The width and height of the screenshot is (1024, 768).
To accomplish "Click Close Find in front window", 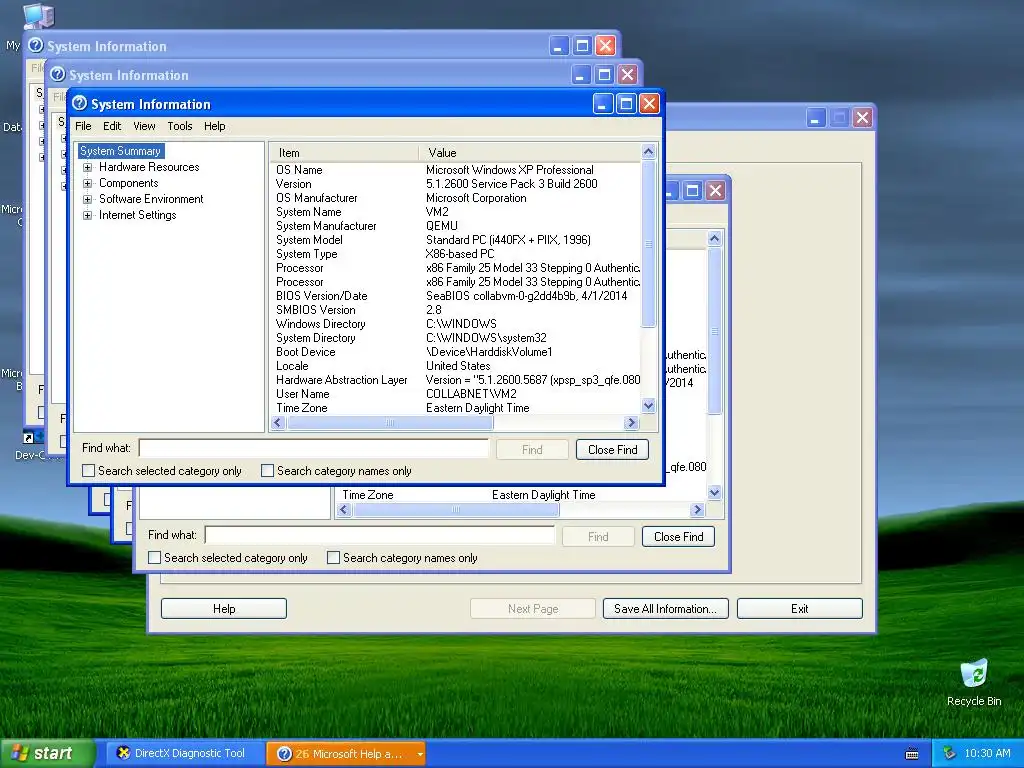I will pyautogui.click(x=612, y=449).
